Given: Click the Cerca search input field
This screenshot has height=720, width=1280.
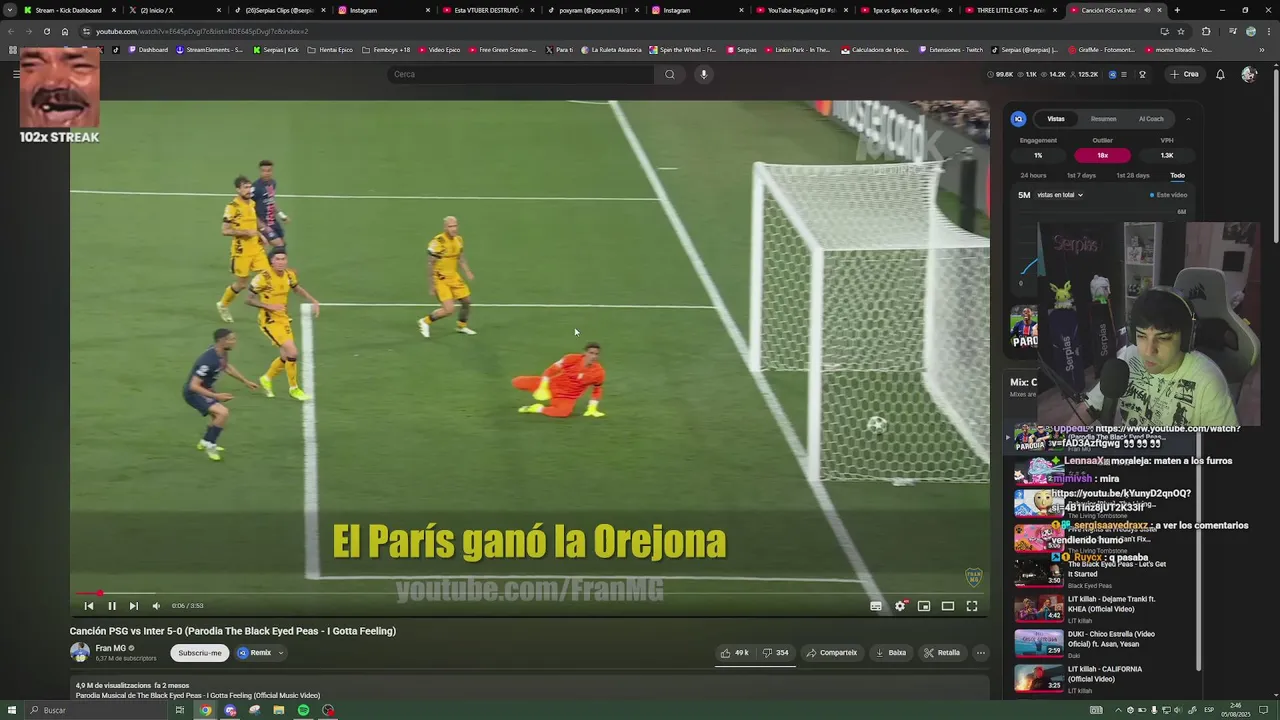Looking at the screenshot, I should click(x=520, y=74).
